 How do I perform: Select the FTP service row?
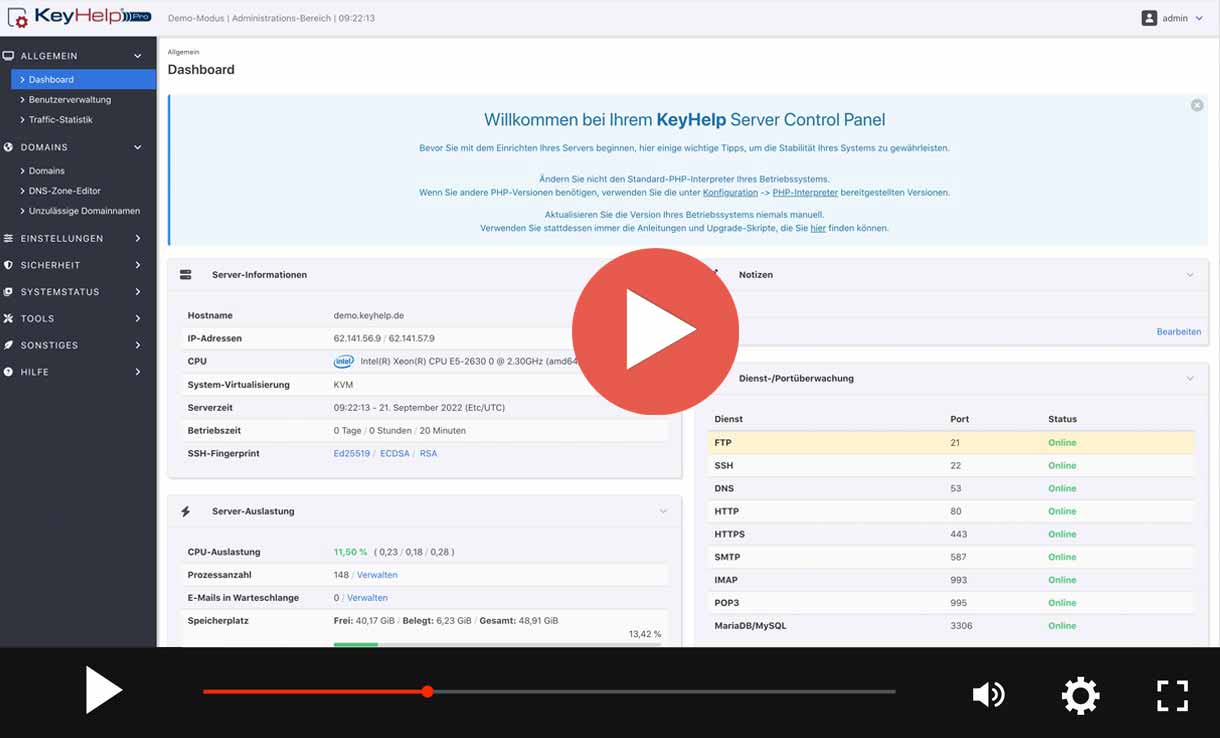951,443
